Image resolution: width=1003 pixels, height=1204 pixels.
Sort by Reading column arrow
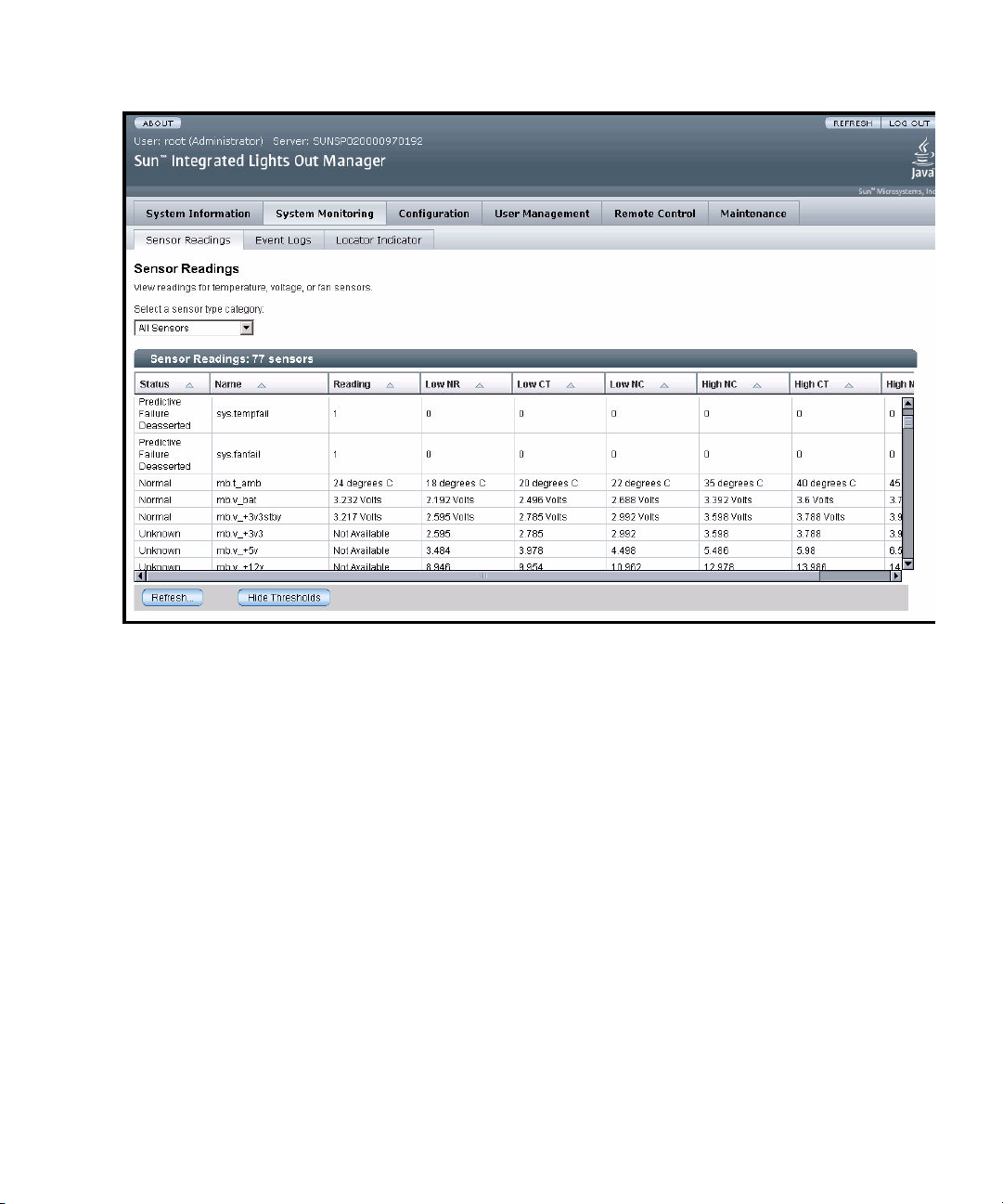(390, 385)
